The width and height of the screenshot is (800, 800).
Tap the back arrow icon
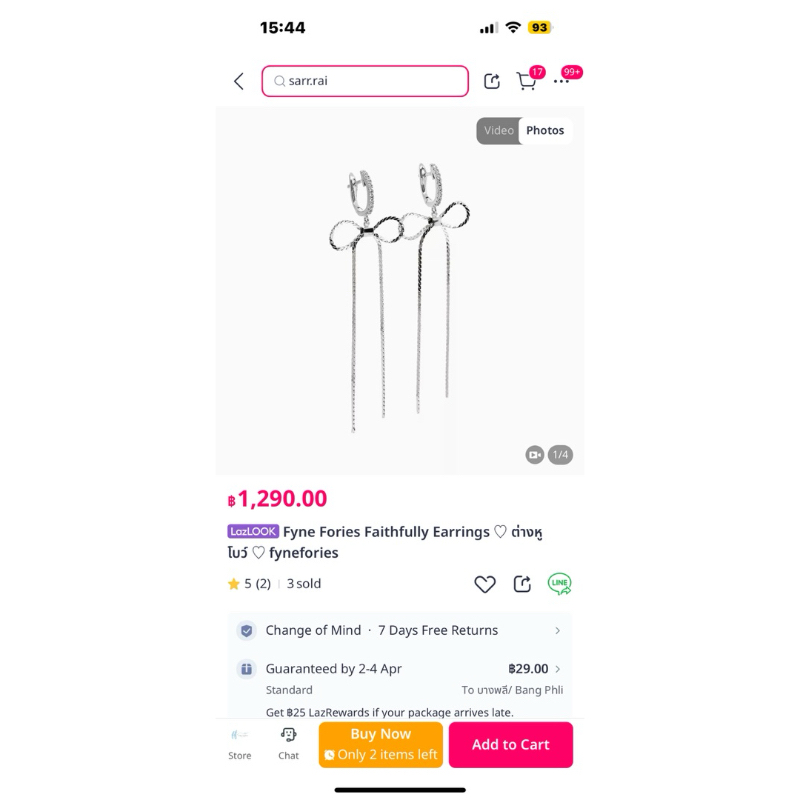tap(239, 81)
